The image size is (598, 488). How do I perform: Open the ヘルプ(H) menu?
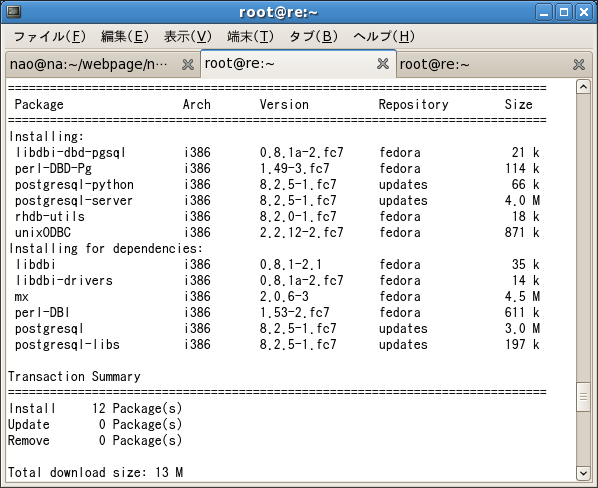point(384,37)
